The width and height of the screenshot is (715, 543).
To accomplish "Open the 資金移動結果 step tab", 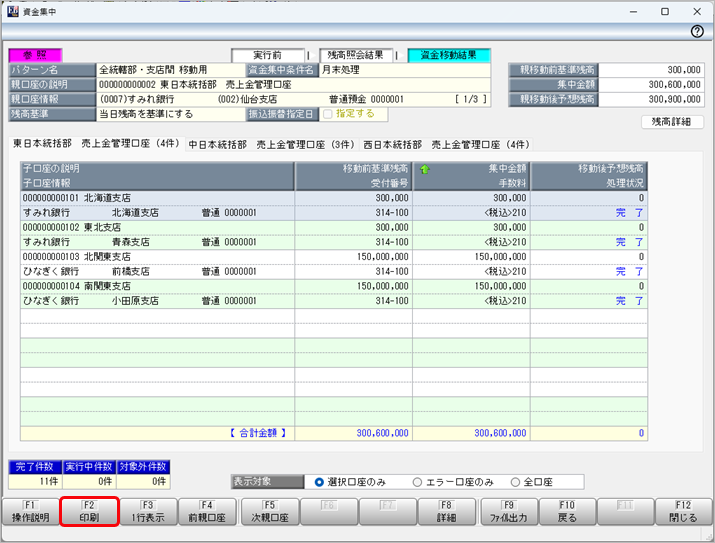I will click(x=449, y=55).
